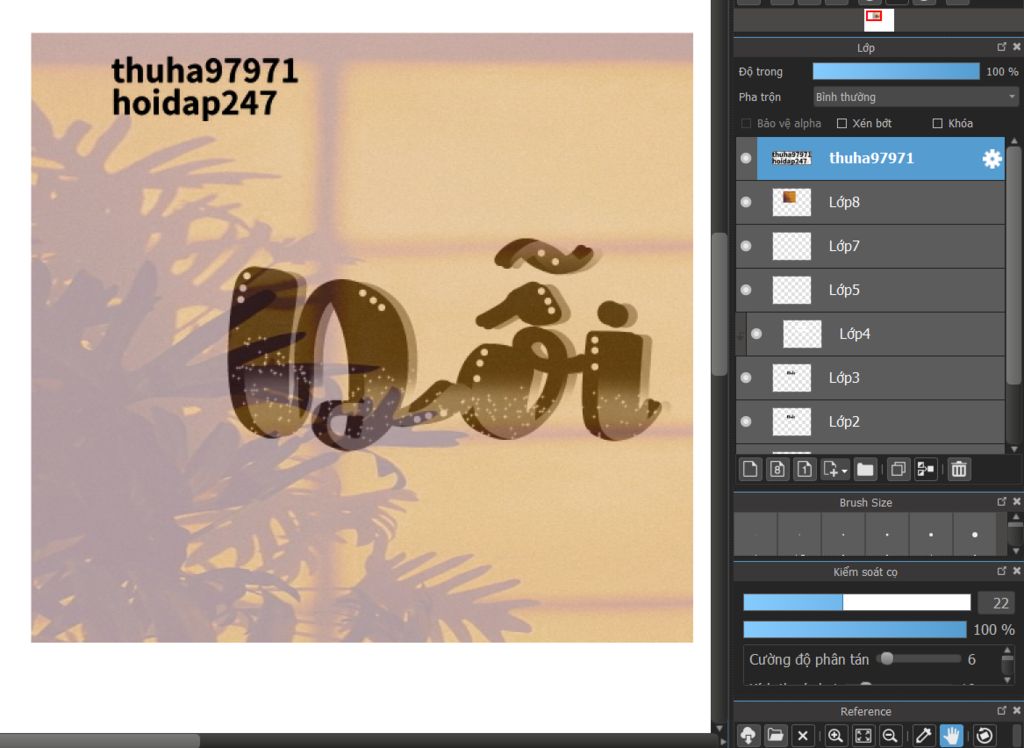Duplicate the selected layer
This screenshot has height=748, width=1024.
[x=898, y=469]
